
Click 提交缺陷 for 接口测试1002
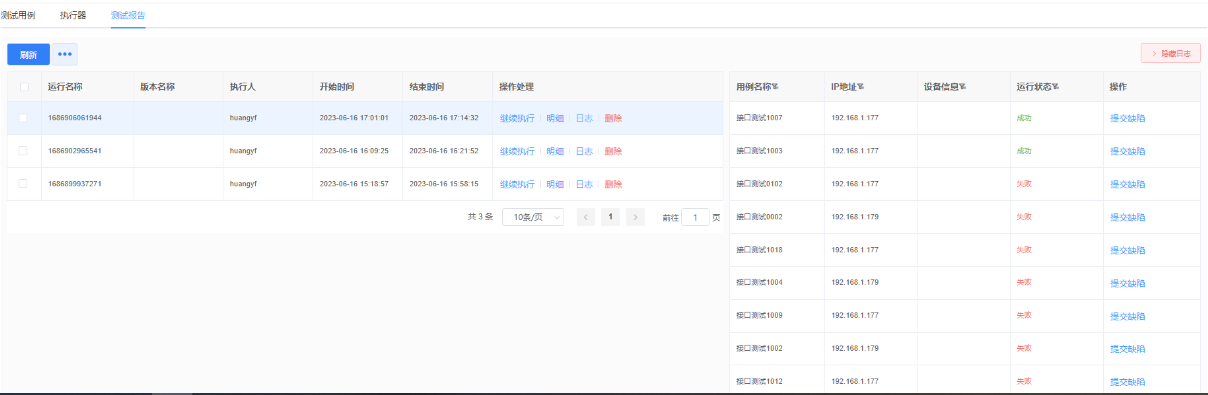tap(1127, 349)
